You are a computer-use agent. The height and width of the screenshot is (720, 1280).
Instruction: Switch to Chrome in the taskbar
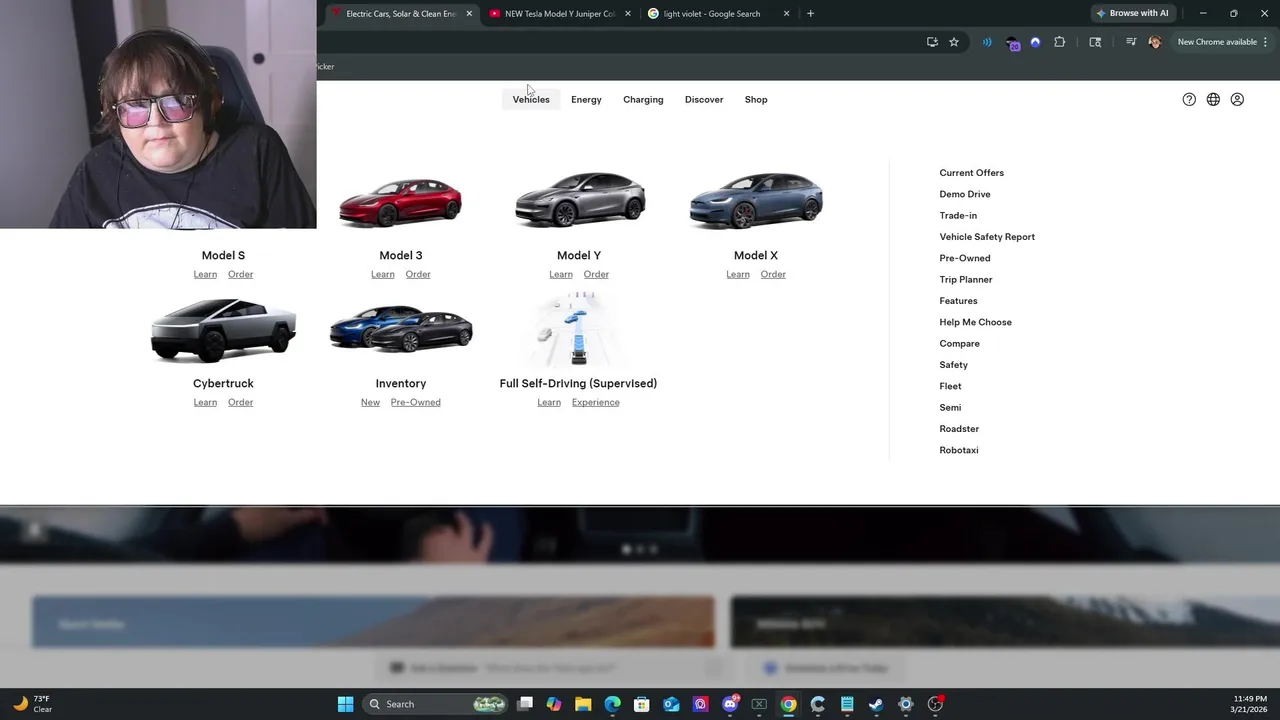(x=788, y=704)
